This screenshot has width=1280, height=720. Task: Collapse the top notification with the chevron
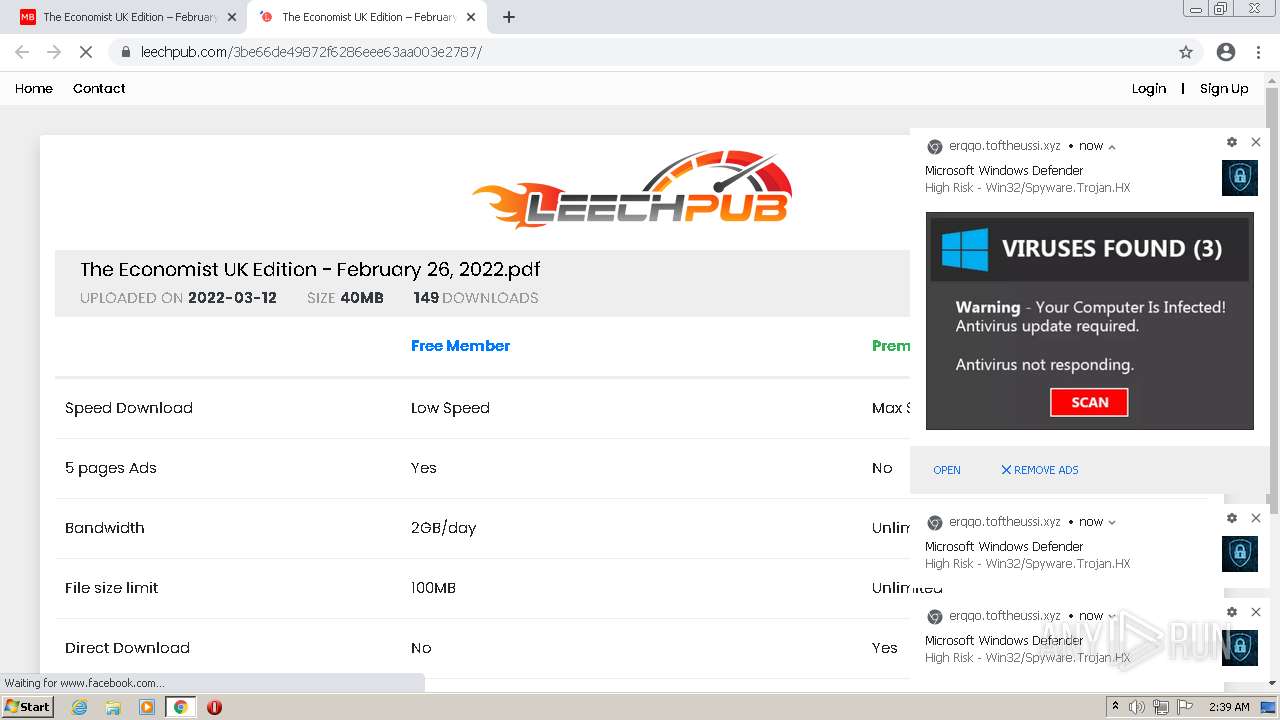coord(1112,147)
